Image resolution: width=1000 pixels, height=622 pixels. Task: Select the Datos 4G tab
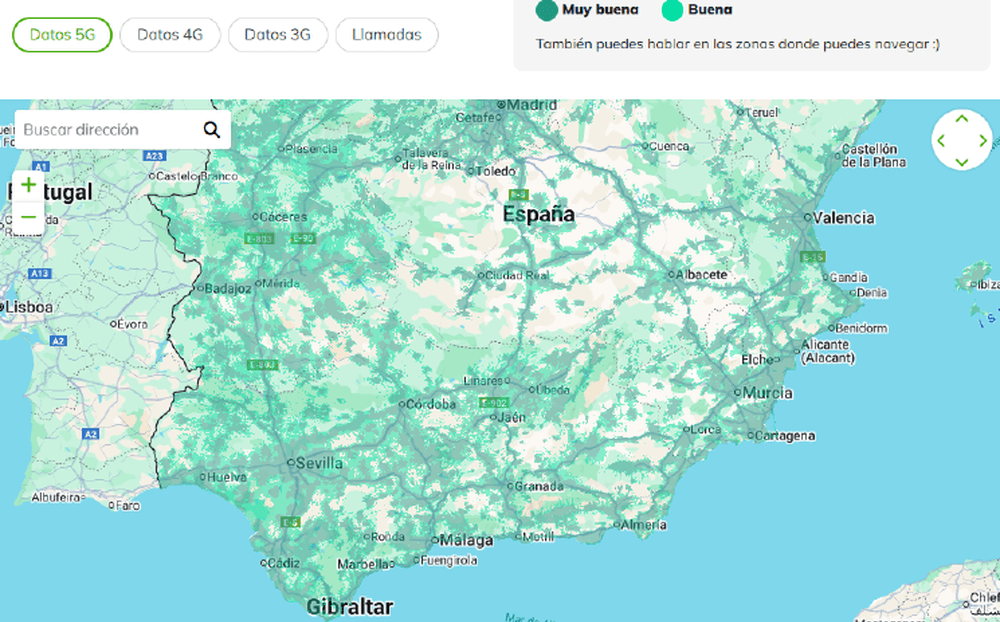tap(169, 33)
